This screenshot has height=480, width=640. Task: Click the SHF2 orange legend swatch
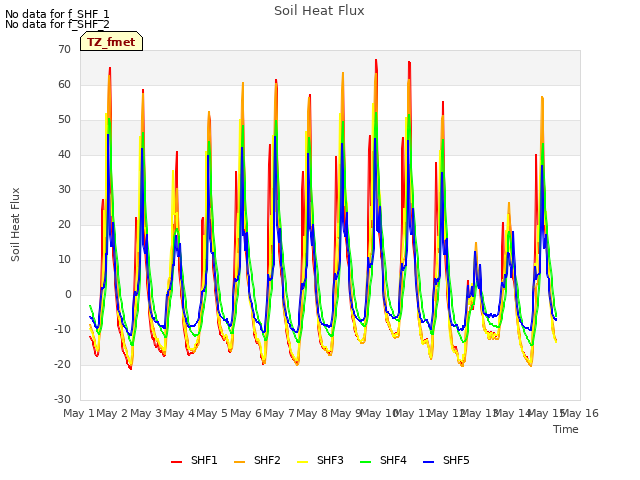tap(240, 462)
